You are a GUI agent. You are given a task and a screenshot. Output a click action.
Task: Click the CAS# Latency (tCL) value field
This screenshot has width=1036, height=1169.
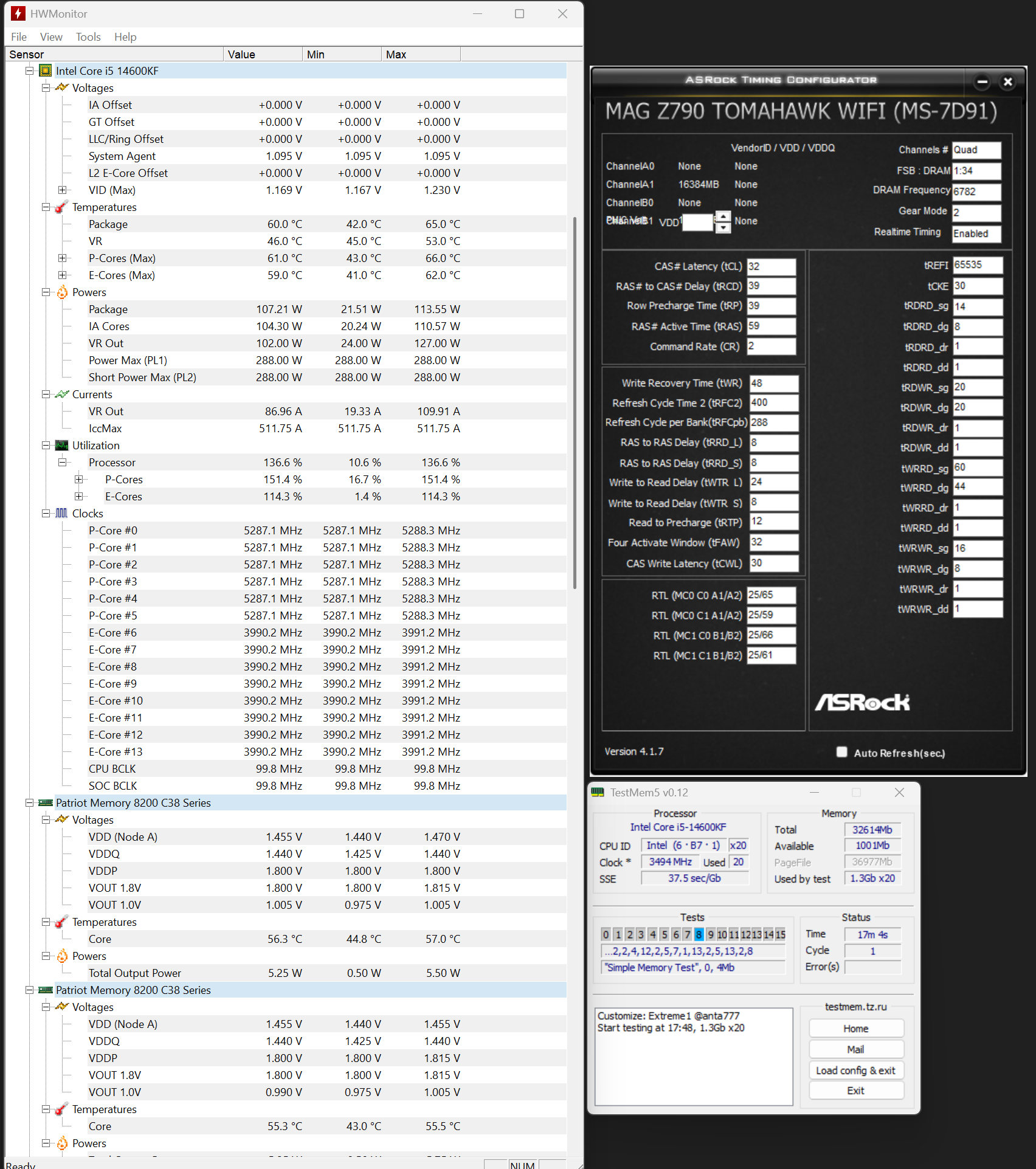(x=771, y=266)
